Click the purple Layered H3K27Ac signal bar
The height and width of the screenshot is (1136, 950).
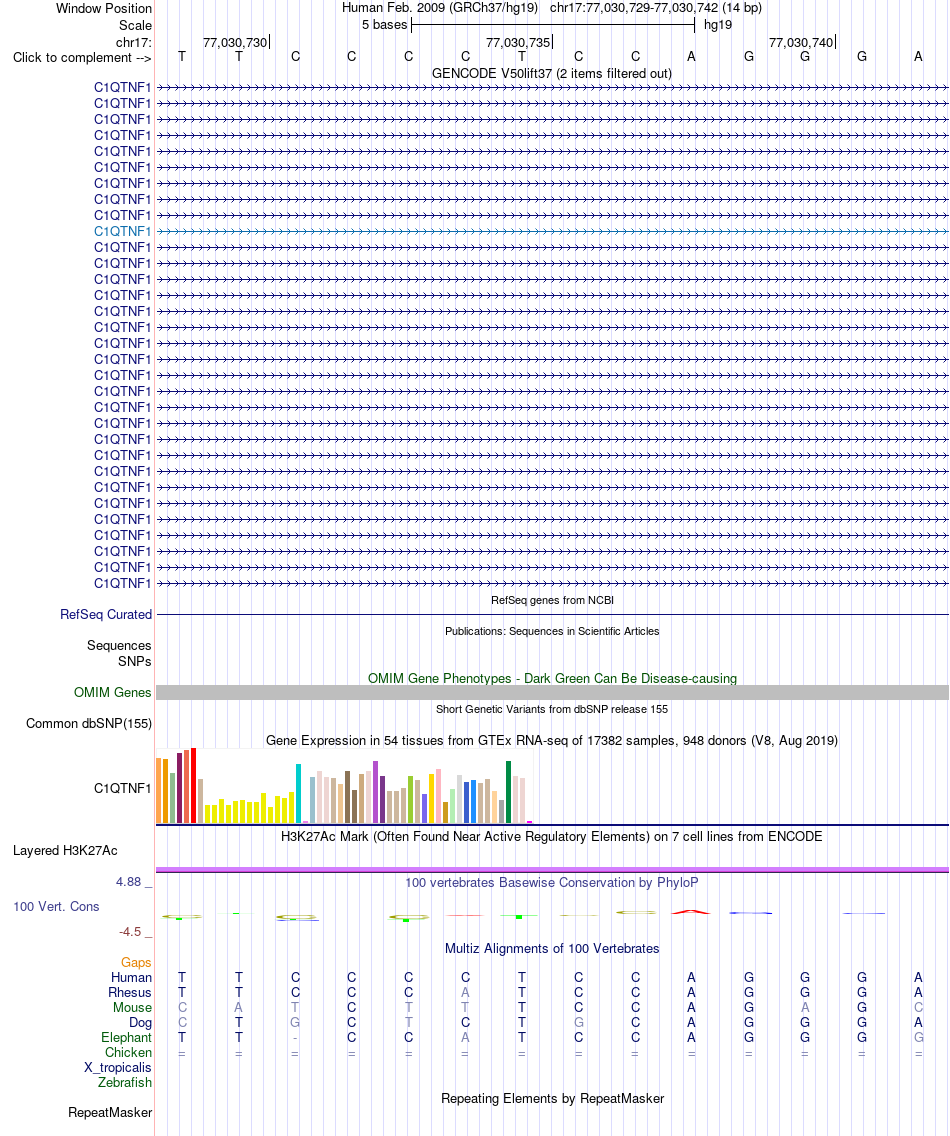tap(552, 869)
